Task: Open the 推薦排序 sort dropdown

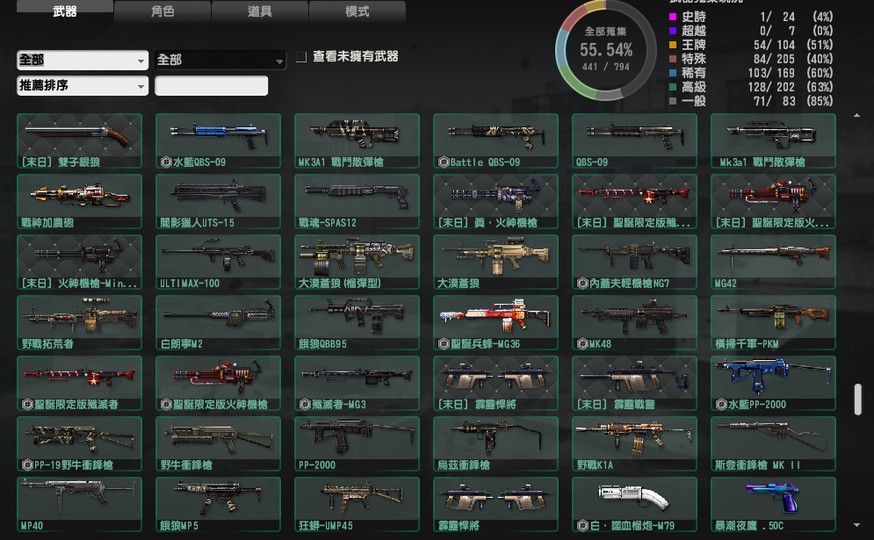Action: click(82, 86)
